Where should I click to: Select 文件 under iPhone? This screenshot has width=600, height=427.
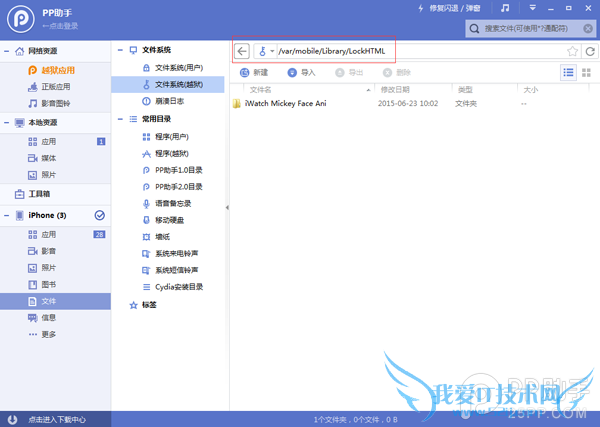click(55, 301)
